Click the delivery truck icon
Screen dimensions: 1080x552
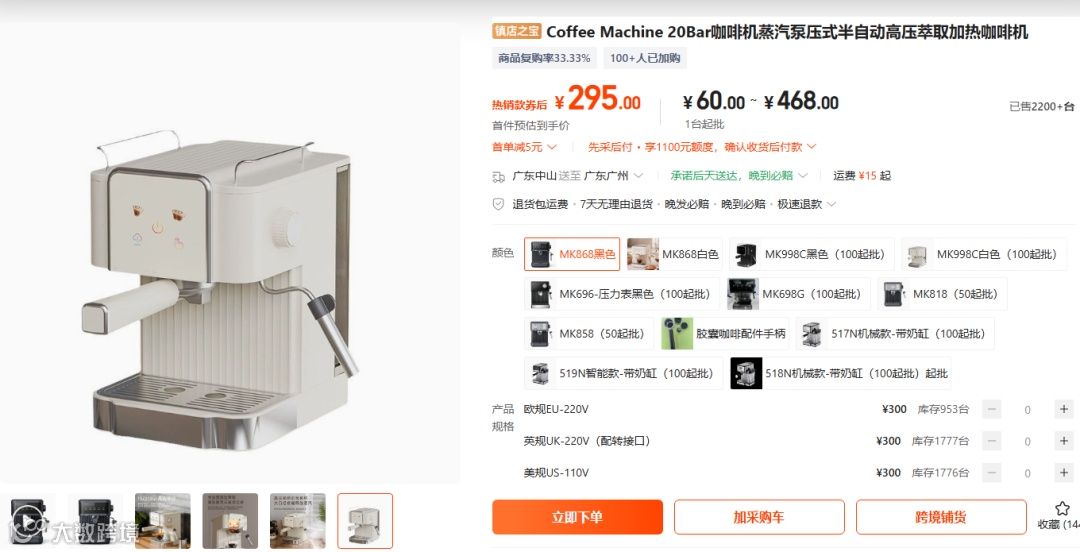click(x=499, y=176)
